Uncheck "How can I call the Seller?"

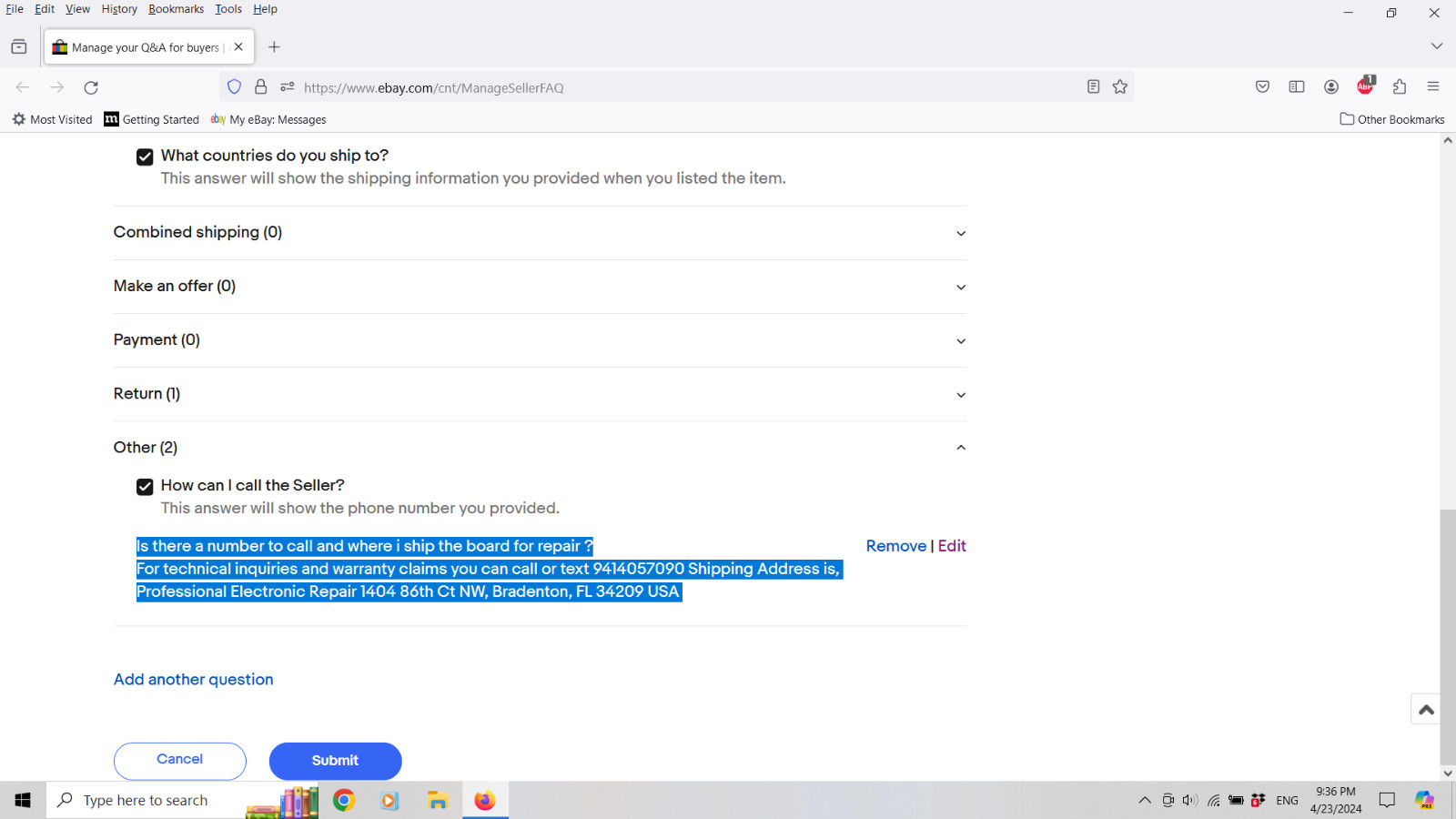[145, 487]
